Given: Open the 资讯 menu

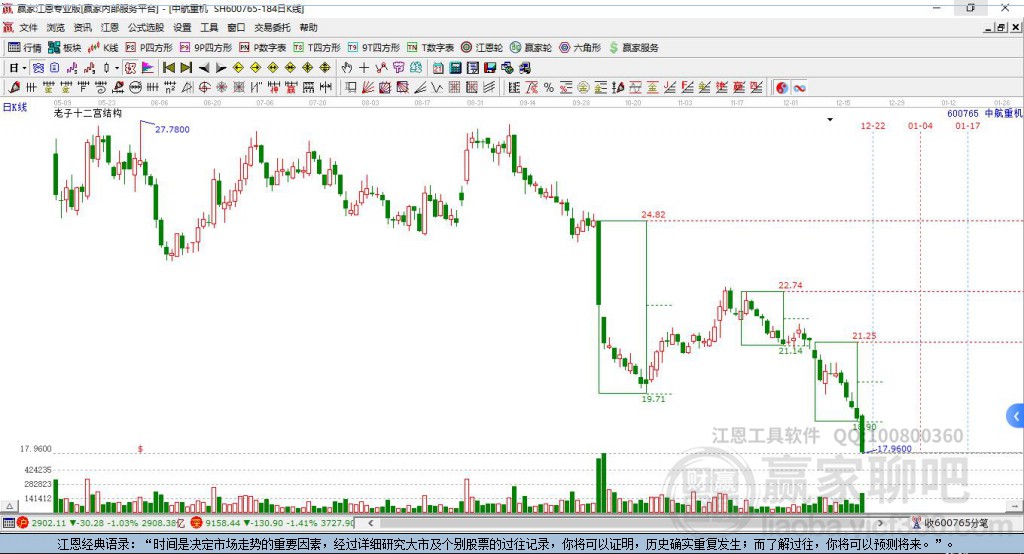Looking at the screenshot, I should (82, 27).
